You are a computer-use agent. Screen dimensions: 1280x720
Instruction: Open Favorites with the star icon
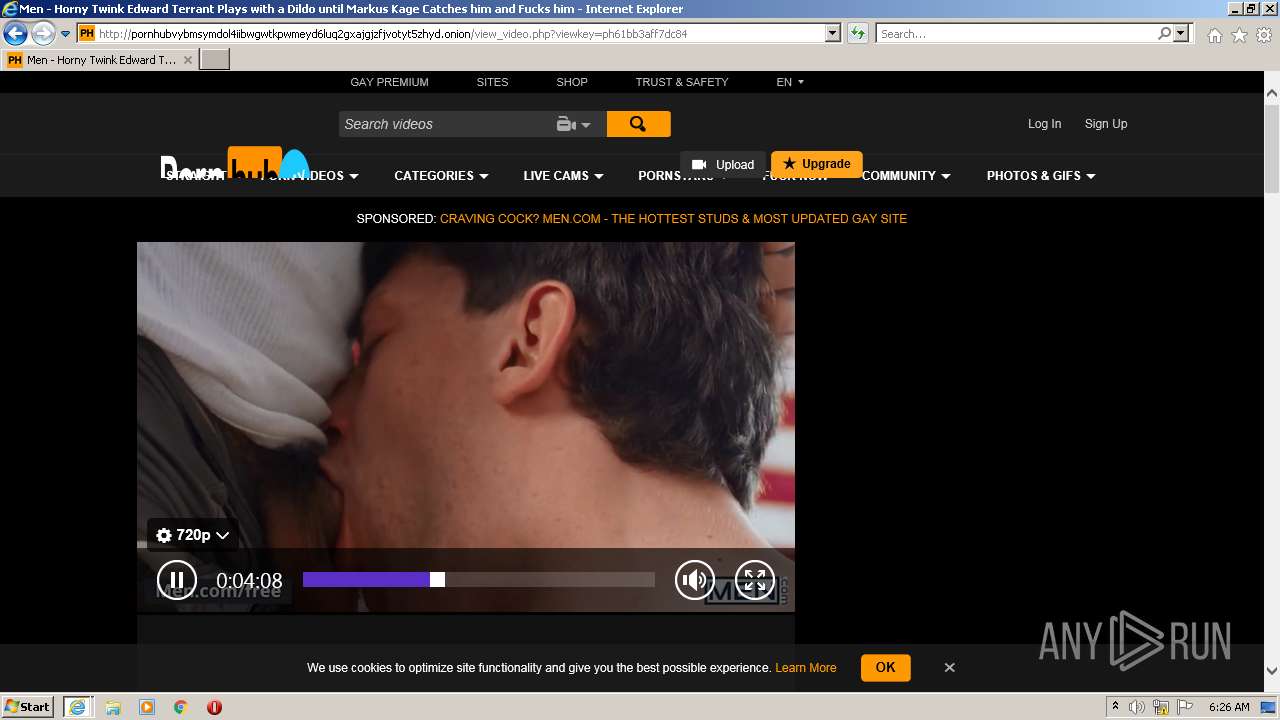[1239, 35]
